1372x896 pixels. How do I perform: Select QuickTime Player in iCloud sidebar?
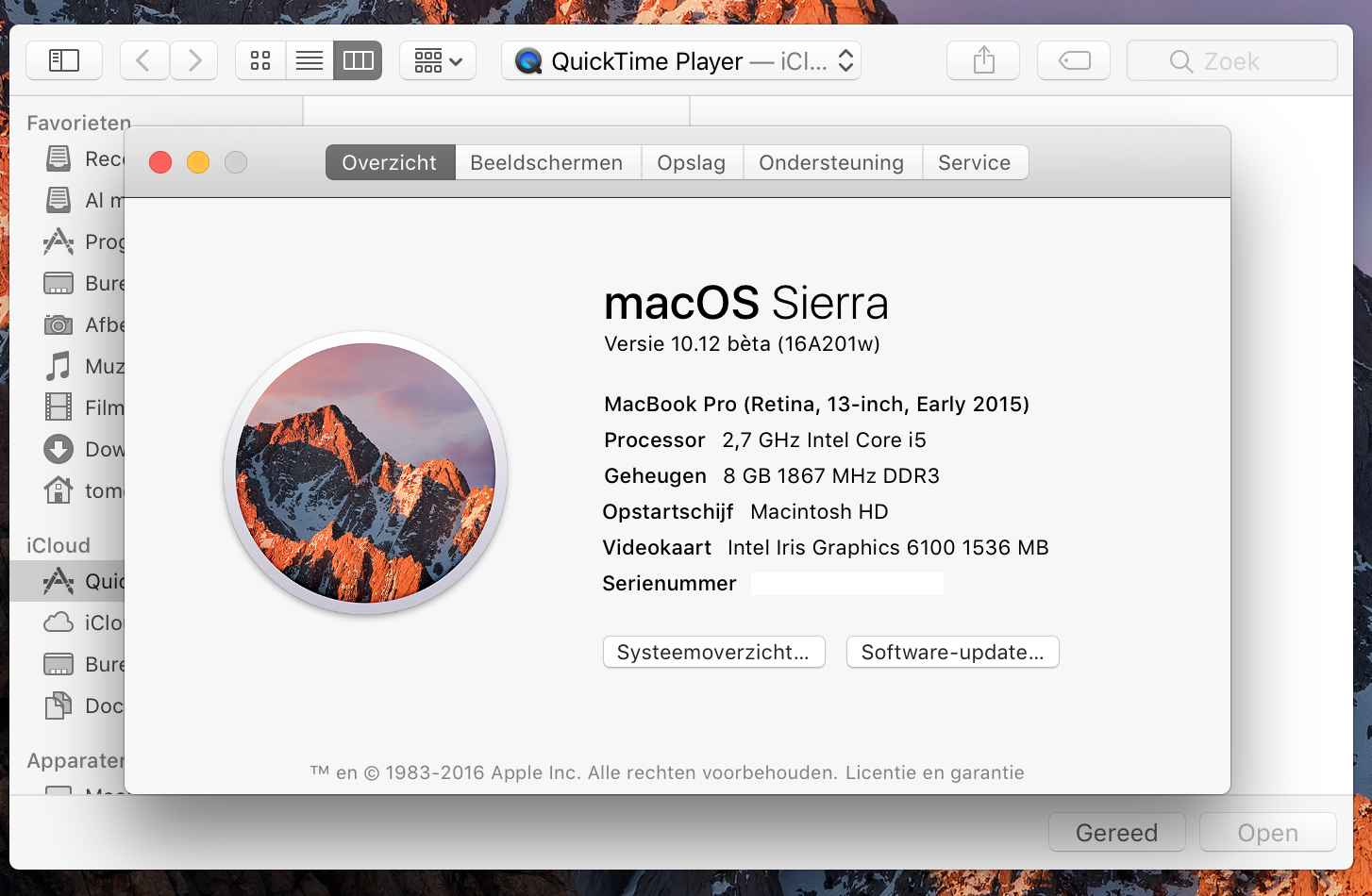coord(67,581)
